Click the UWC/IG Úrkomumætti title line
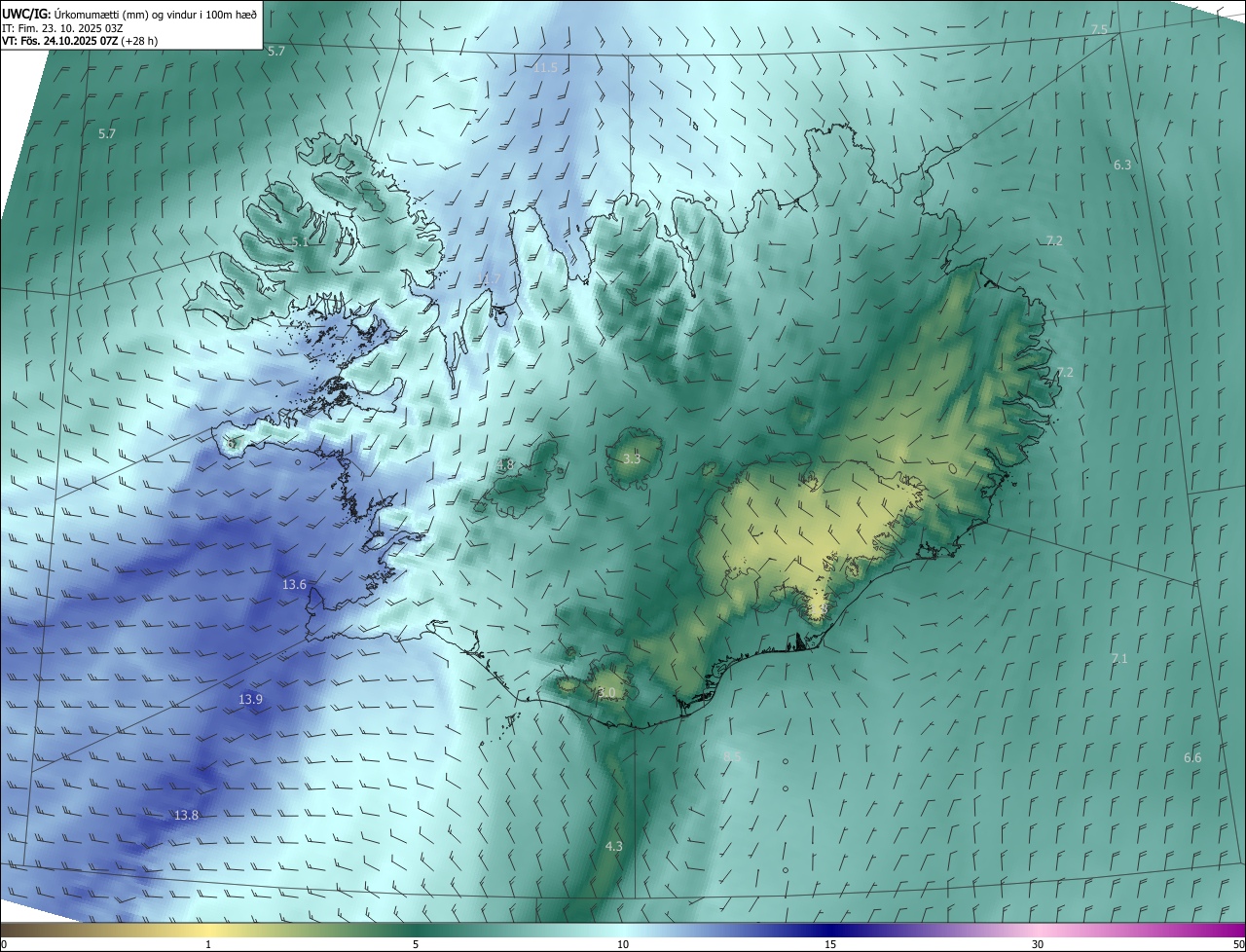The height and width of the screenshot is (952, 1246). (x=129, y=14)
